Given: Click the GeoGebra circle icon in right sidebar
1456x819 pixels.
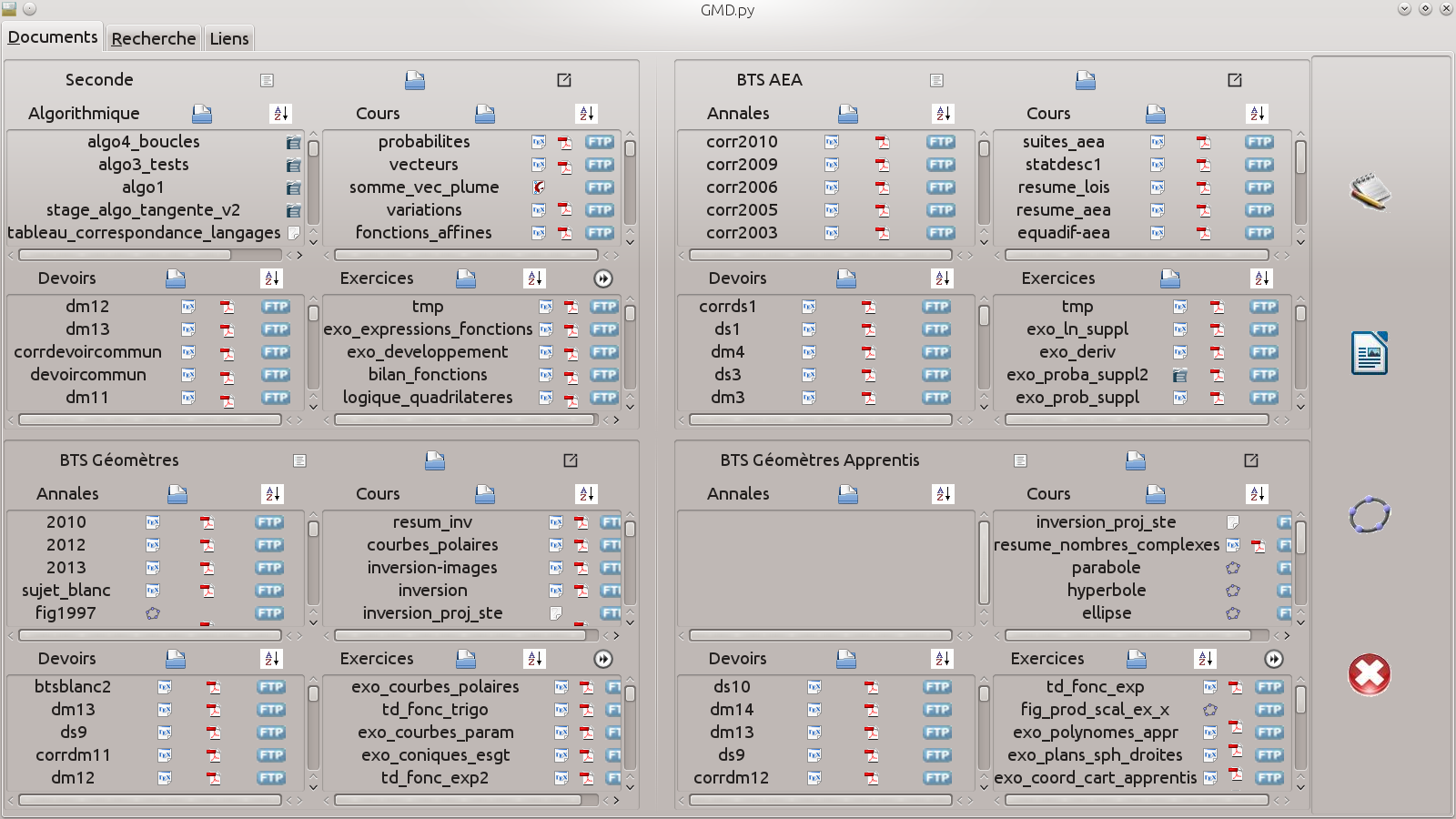Looking at the screenshot, I should coord(1370,515).
